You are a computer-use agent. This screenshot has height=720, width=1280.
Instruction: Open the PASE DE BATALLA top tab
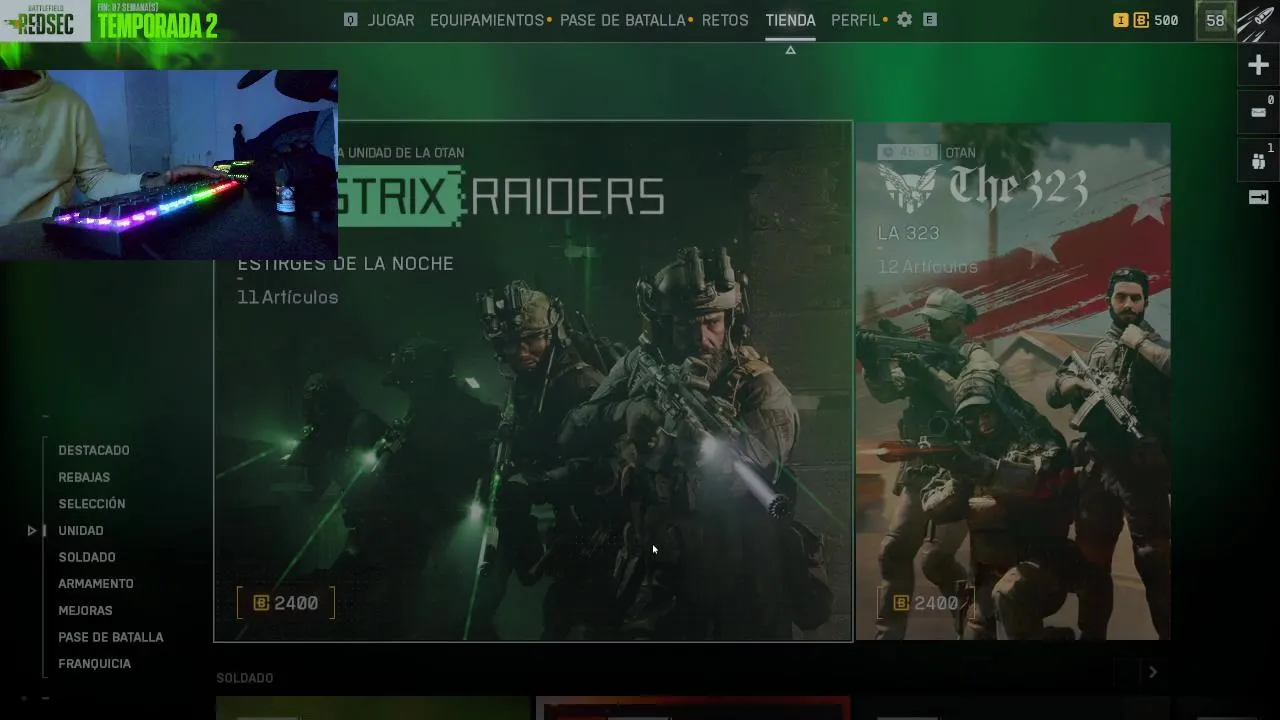(x=622, y=20)
